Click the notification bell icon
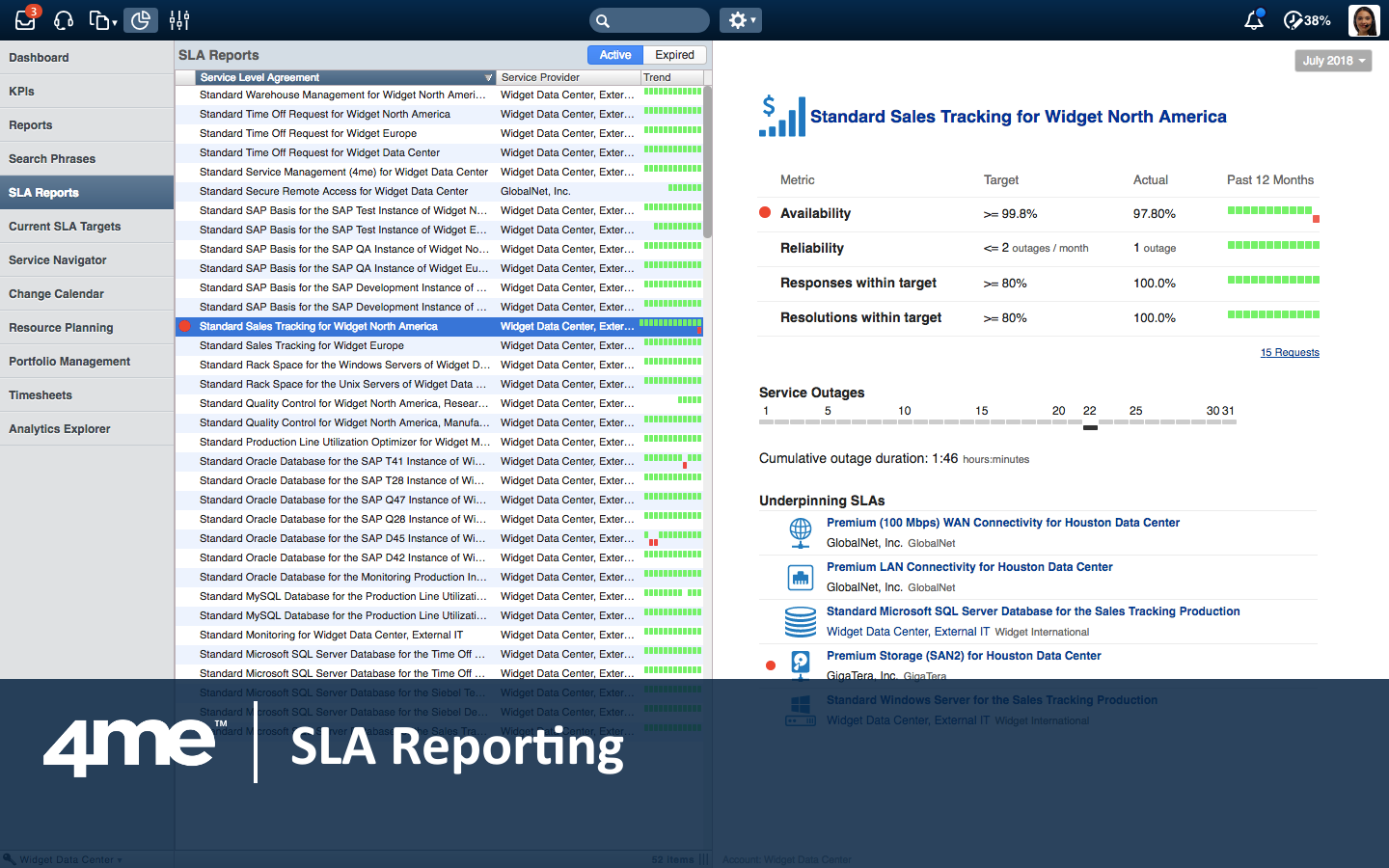The height and width of the screenshot is (868, 1389). pyautogui.click(x=1253, y=20)
